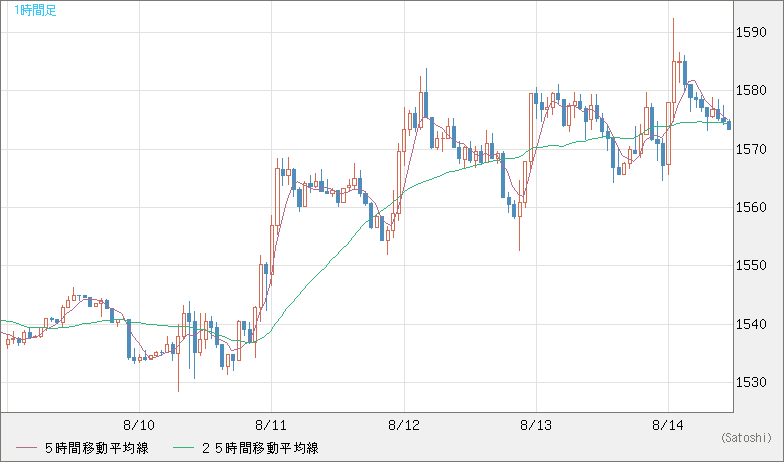Click the 1550 price axis label
The height and width of the screenshot is (462, 784).
[x=751, y=266]
